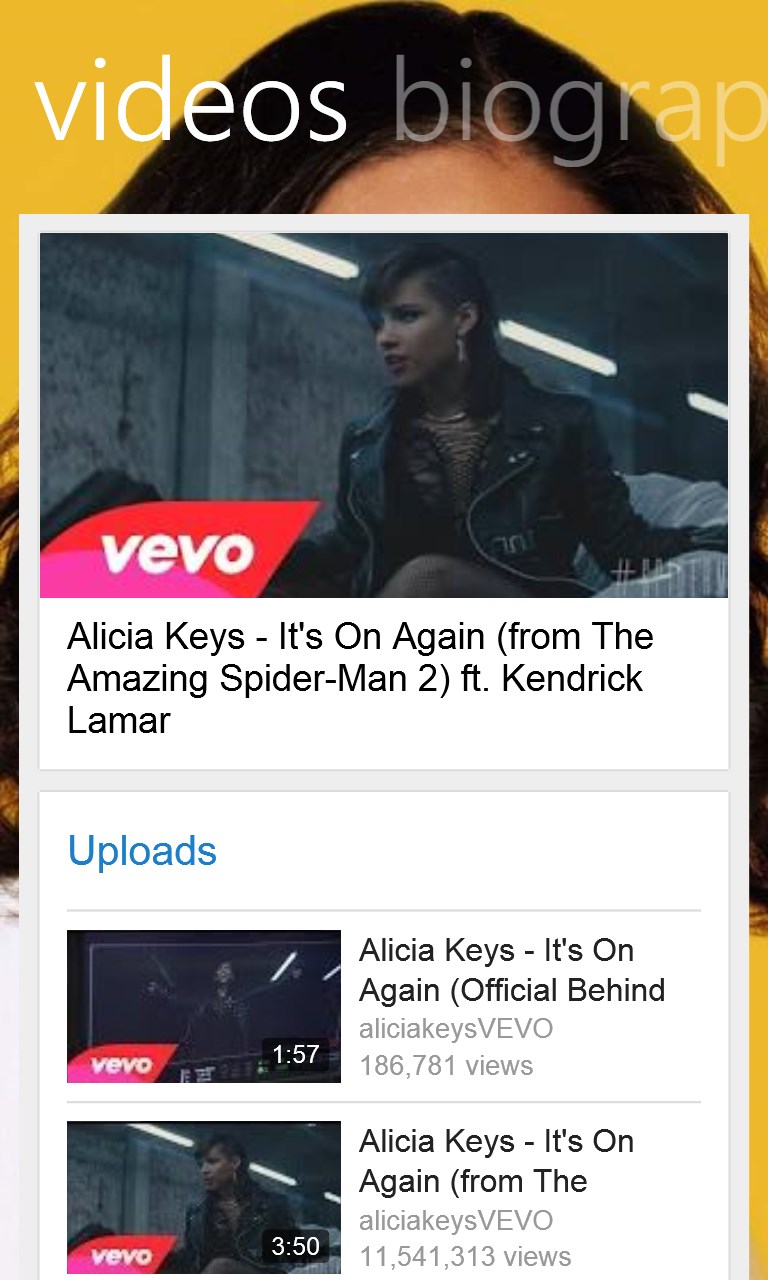This screenshot has height=1280, width=768.
Task: Switch to the videos tab
Action: tap(190, 101)
